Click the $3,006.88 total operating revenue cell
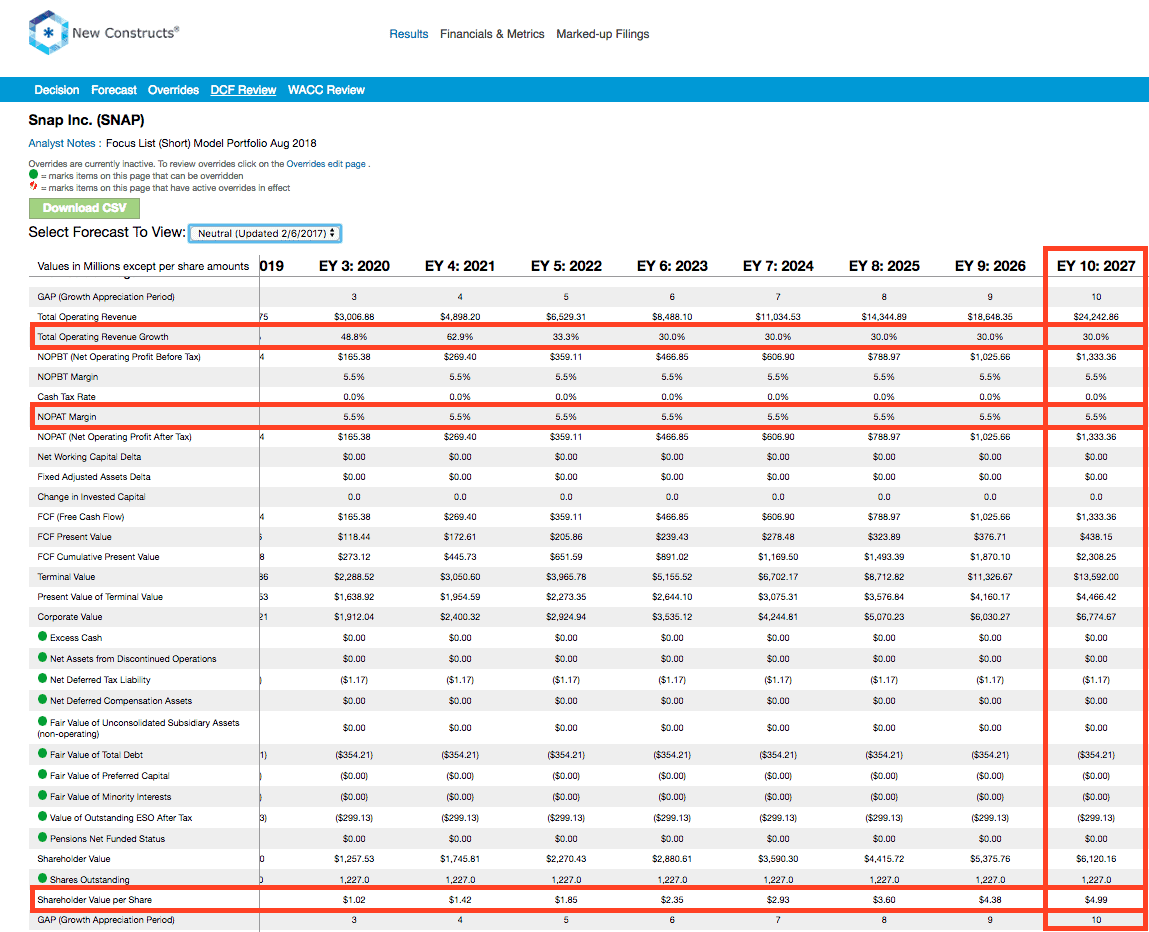Image resolution: width=1149 pixels, height=932 pixels. click(x=354, y=317)
